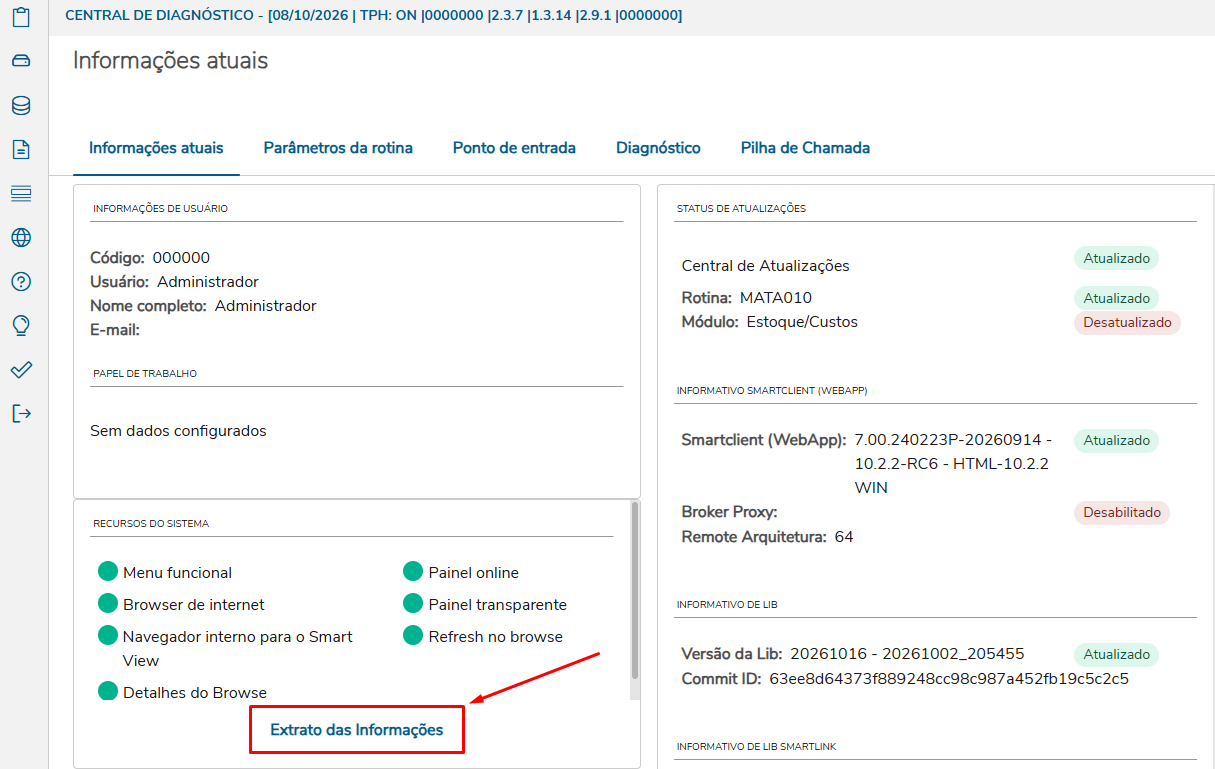Click the clipboard icon in the sidebar
Viewport: 1215px width, 769px height.
click(21, 17)
